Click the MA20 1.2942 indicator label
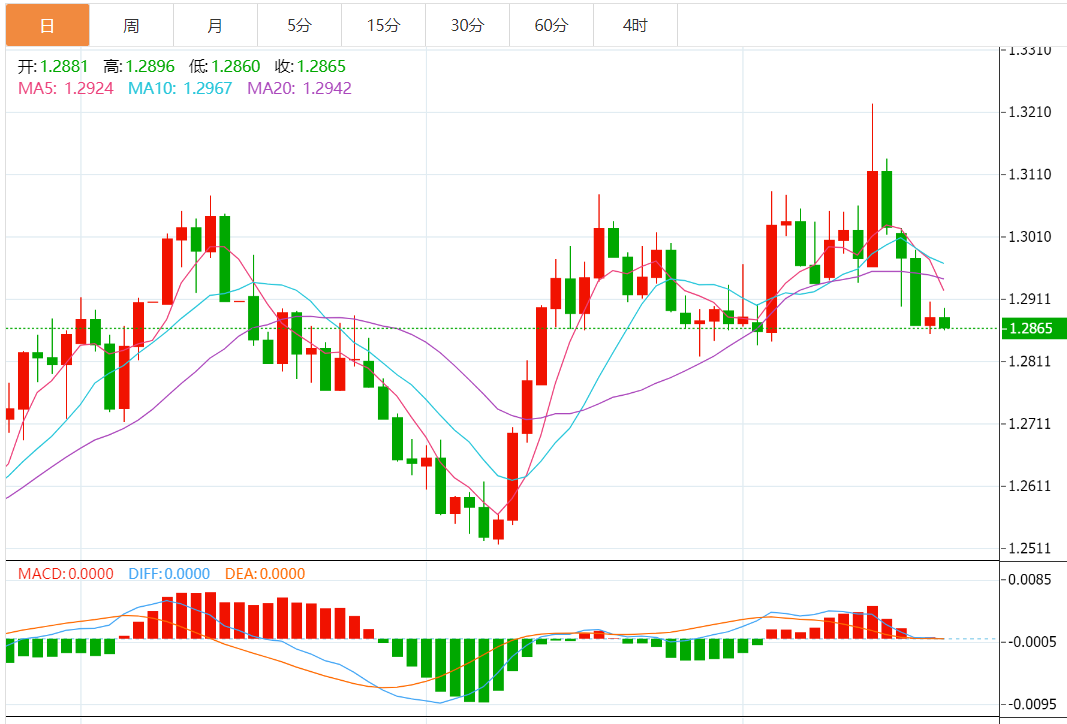The image size is (1067, 724). coord(299,88)
